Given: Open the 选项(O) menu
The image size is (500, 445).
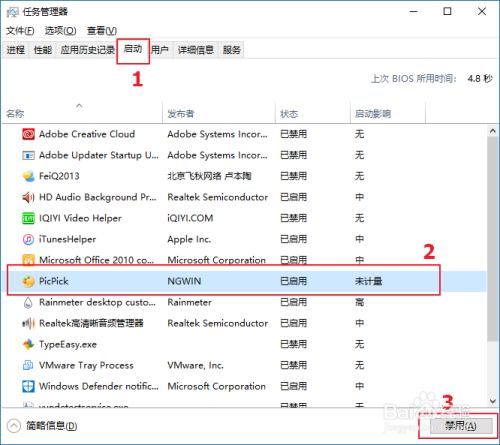Looking at the screenshot, I should click(61, 31).
